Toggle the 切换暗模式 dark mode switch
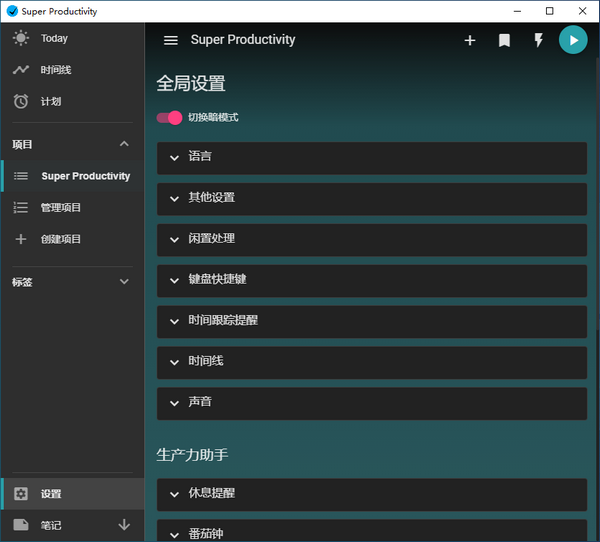The width and height of the screenshot is (600, 542). tap(170, 117)
